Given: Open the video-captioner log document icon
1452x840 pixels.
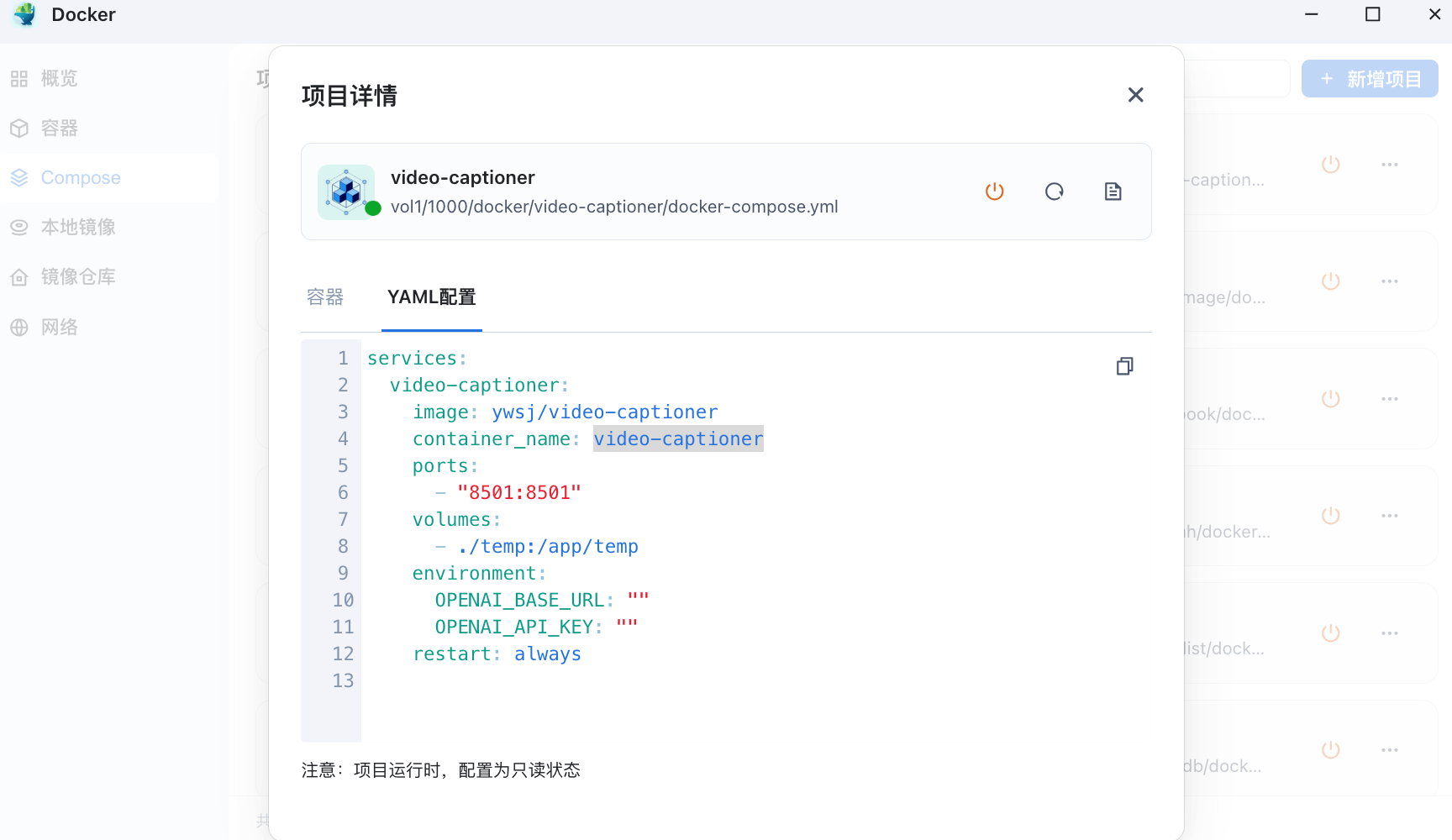Looking at the screenshot, I should click(1113, 192).
